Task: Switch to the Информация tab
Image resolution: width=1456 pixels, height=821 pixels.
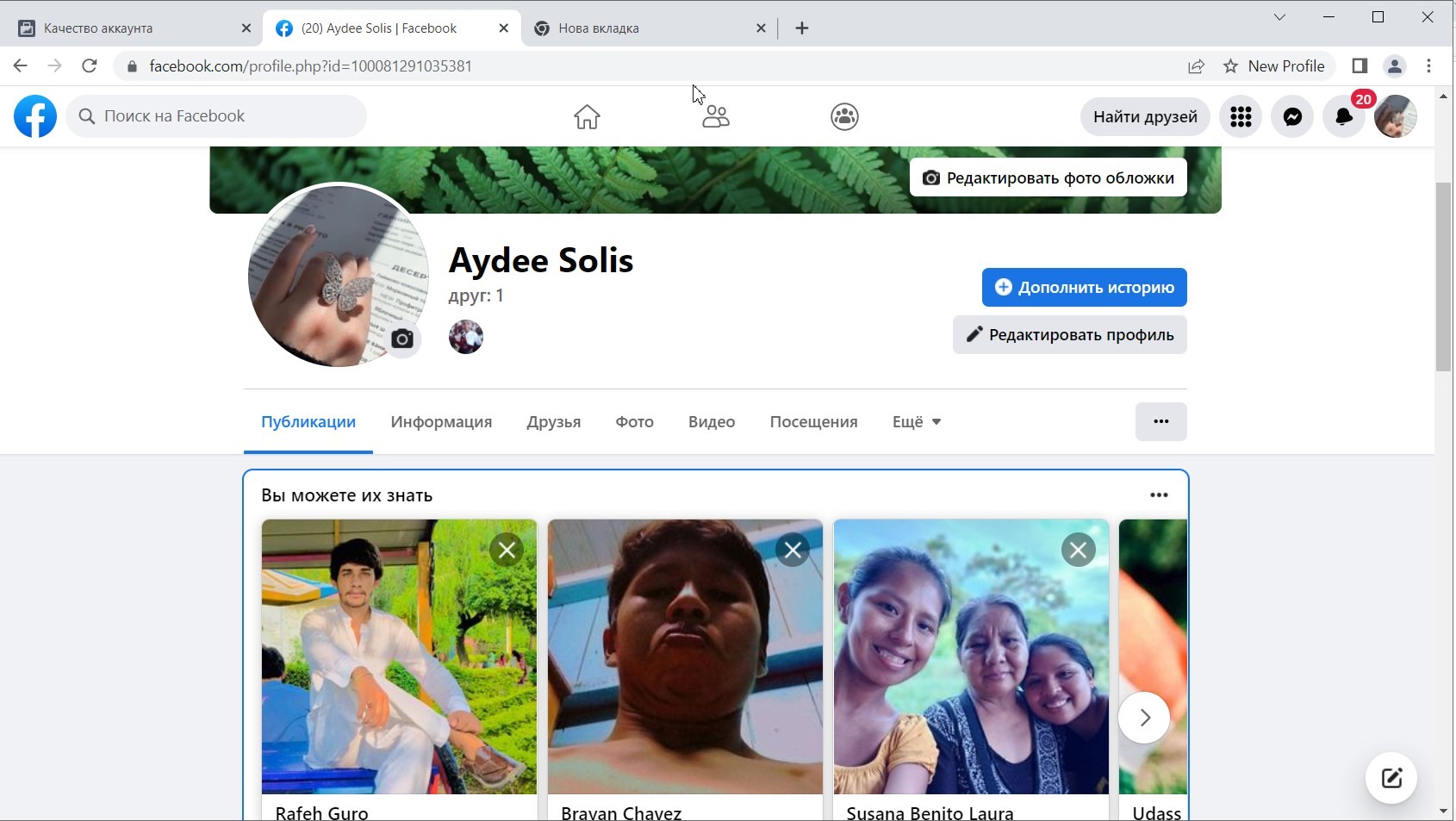Action: 441,422
